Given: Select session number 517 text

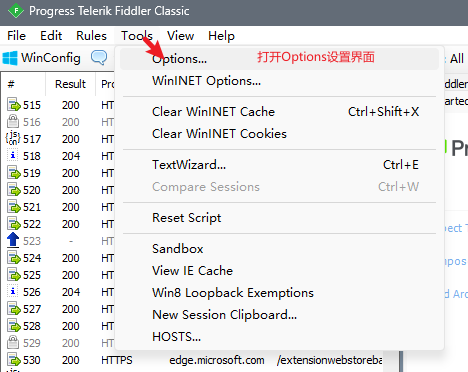Looking at the screenshot, I should (32, 139).
